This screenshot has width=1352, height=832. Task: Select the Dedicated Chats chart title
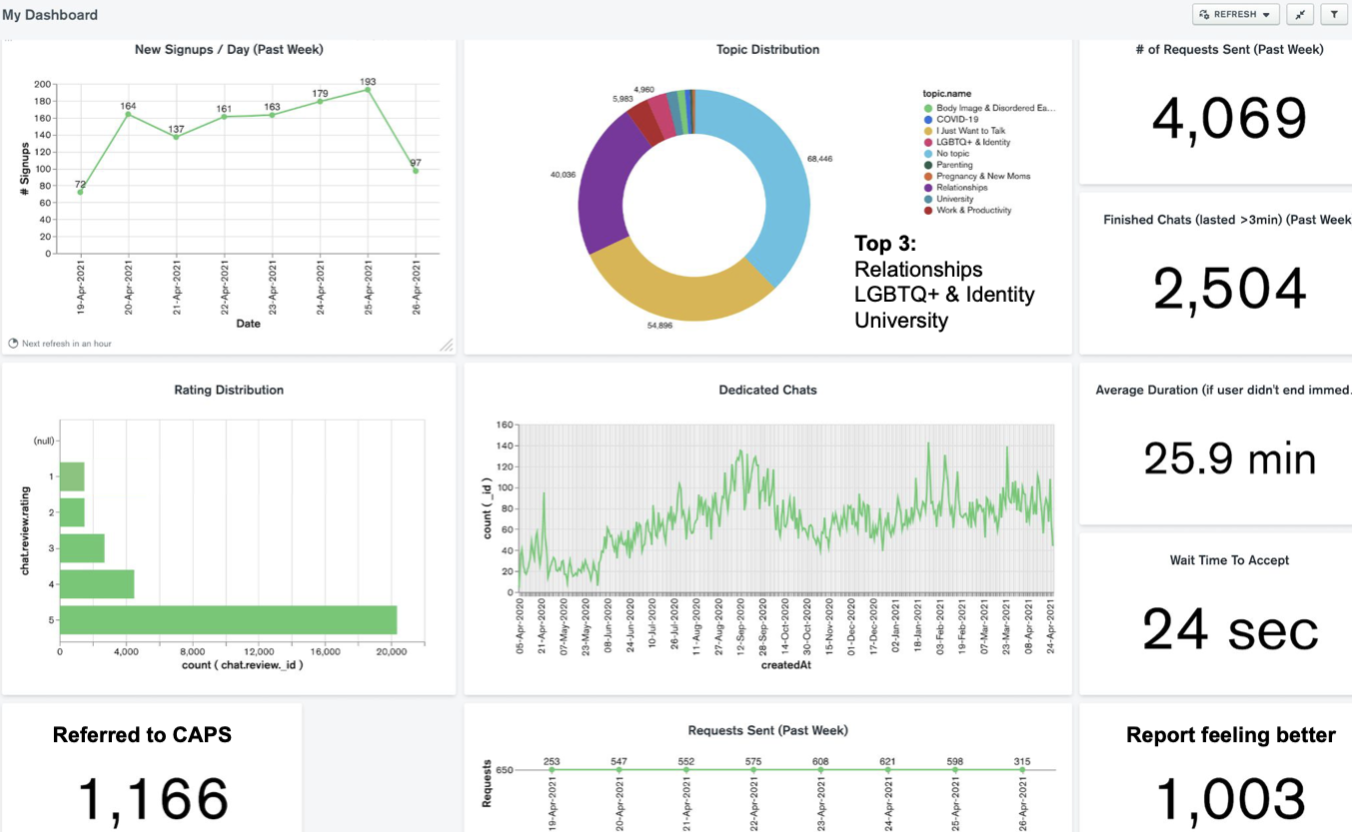(x=767, y=390)
